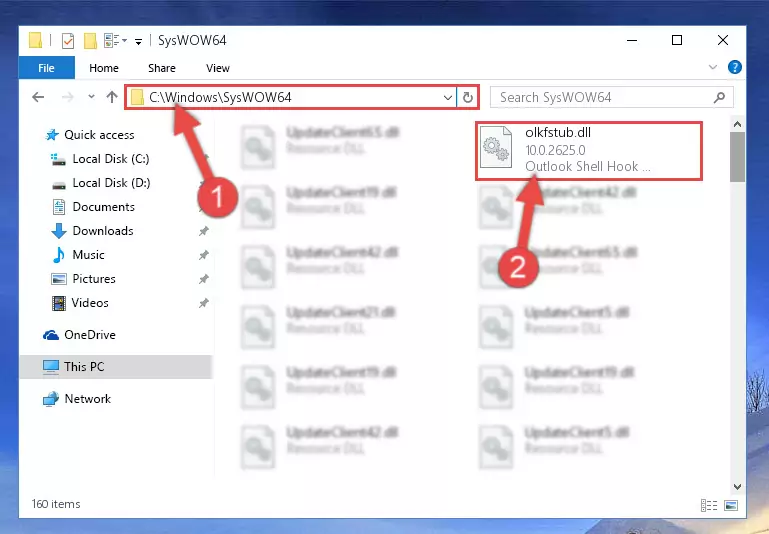Open Help with the question mark icon
This screenshot has height=534, width=769.
click(x=734, y=67)
